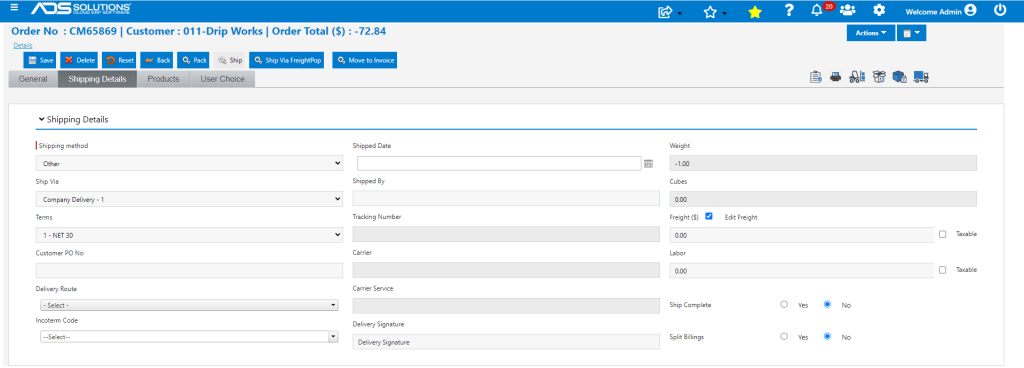Click the Labor amount field
The image size is (1024, 368).
pyautogui.click(x=802, y=270)
